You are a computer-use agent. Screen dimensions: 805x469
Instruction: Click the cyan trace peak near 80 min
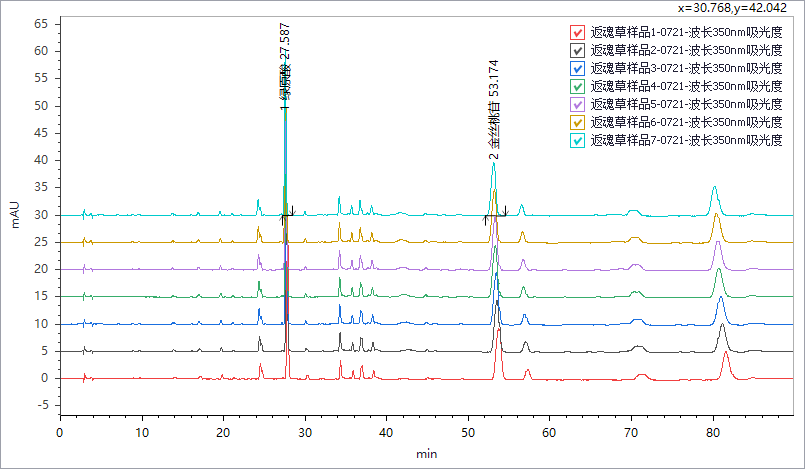(714, 188)
